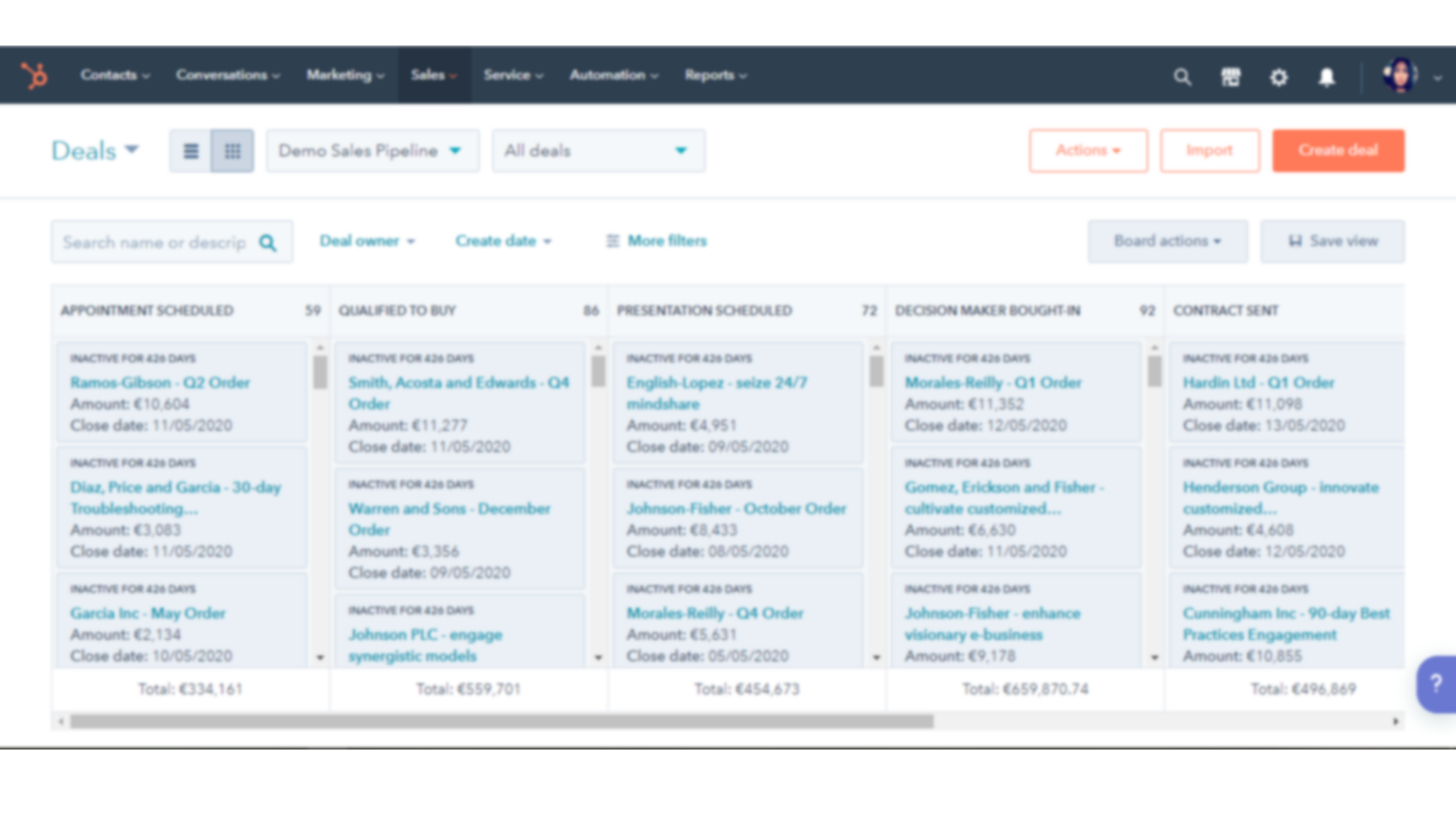Click the horizontal scrollbar right arrow
1456x819 pixels.
(x=1396, y=721)
